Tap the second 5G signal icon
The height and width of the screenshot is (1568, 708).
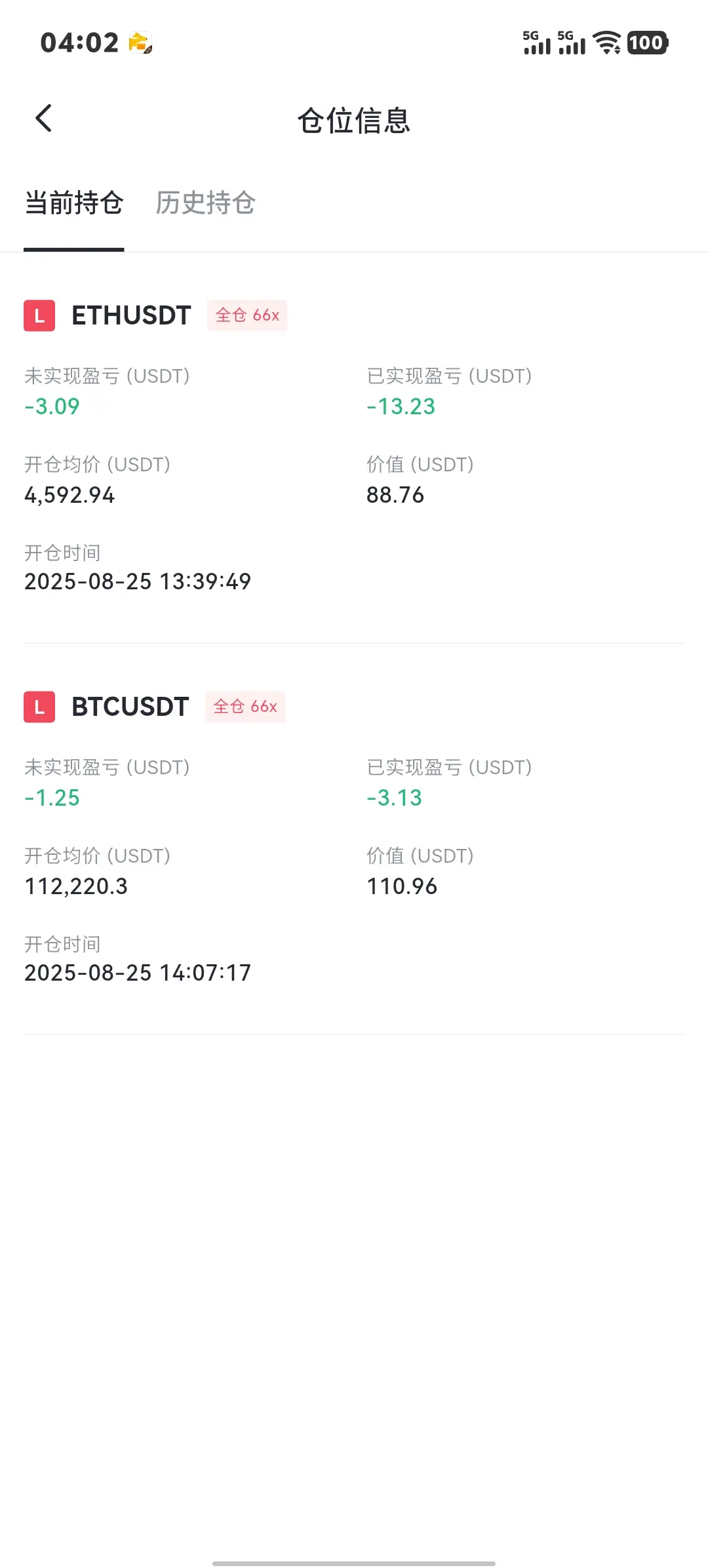tap(572, 43)
